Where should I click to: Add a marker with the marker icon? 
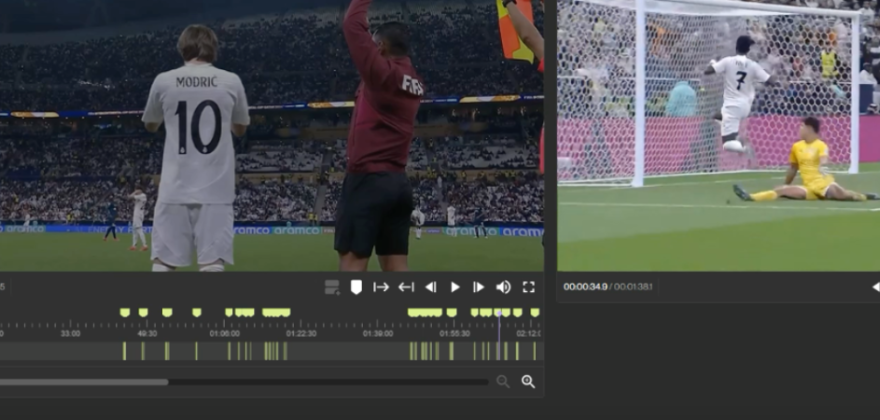356,287
